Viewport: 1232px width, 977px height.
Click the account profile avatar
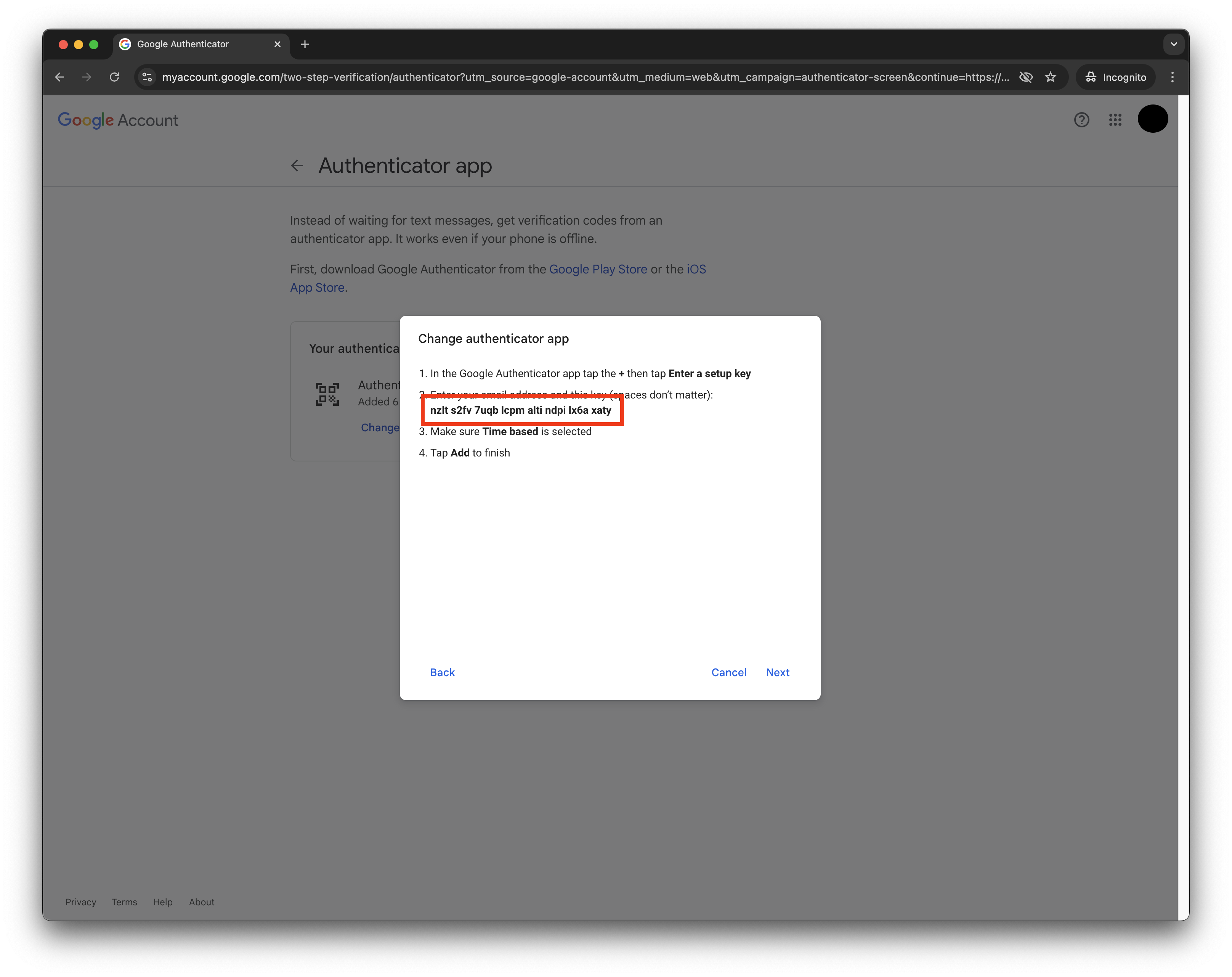pyautogui.click(x=1152, y=119)
